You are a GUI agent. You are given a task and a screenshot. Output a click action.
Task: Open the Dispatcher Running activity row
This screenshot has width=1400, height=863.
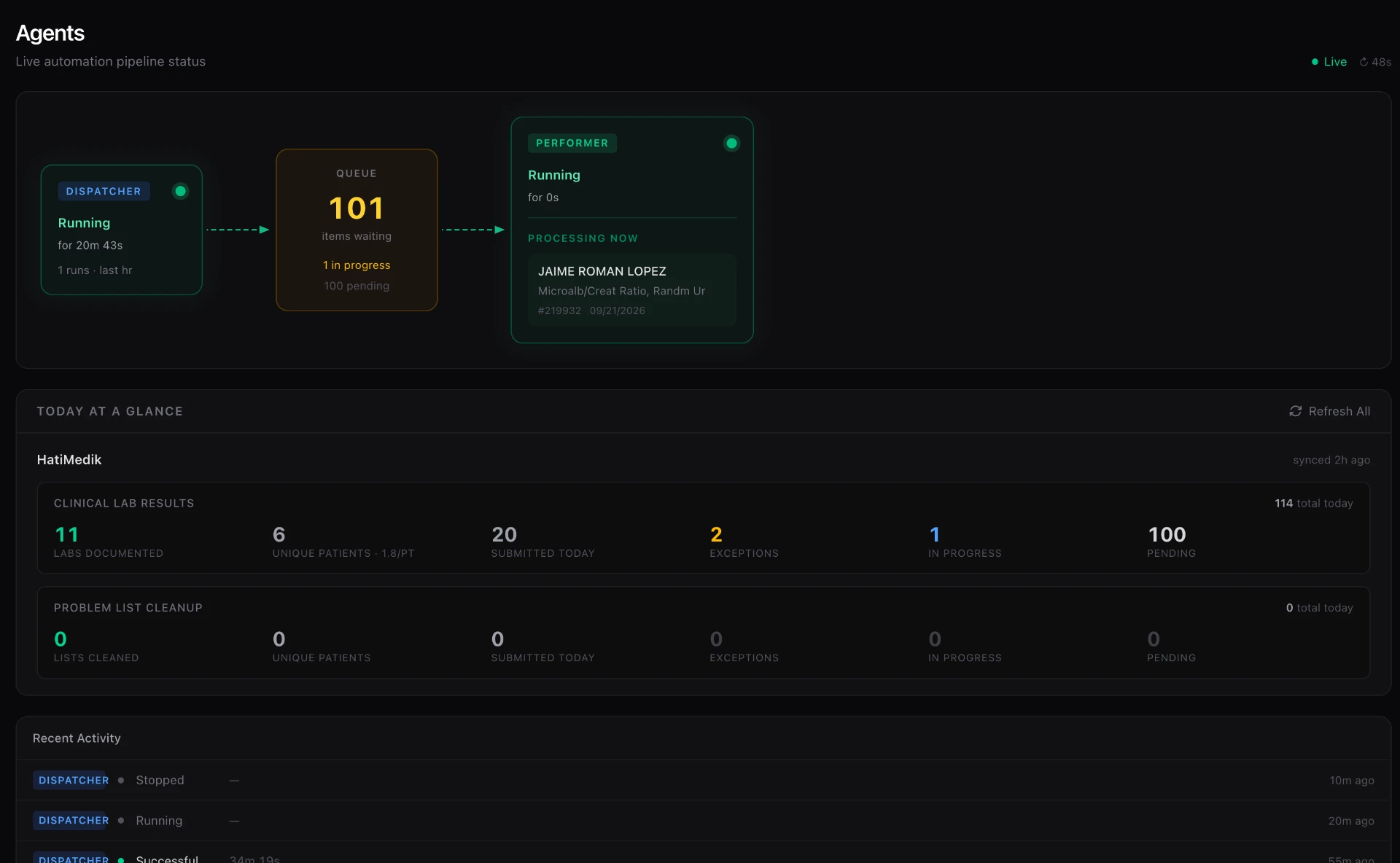click(x=703, y=821)
